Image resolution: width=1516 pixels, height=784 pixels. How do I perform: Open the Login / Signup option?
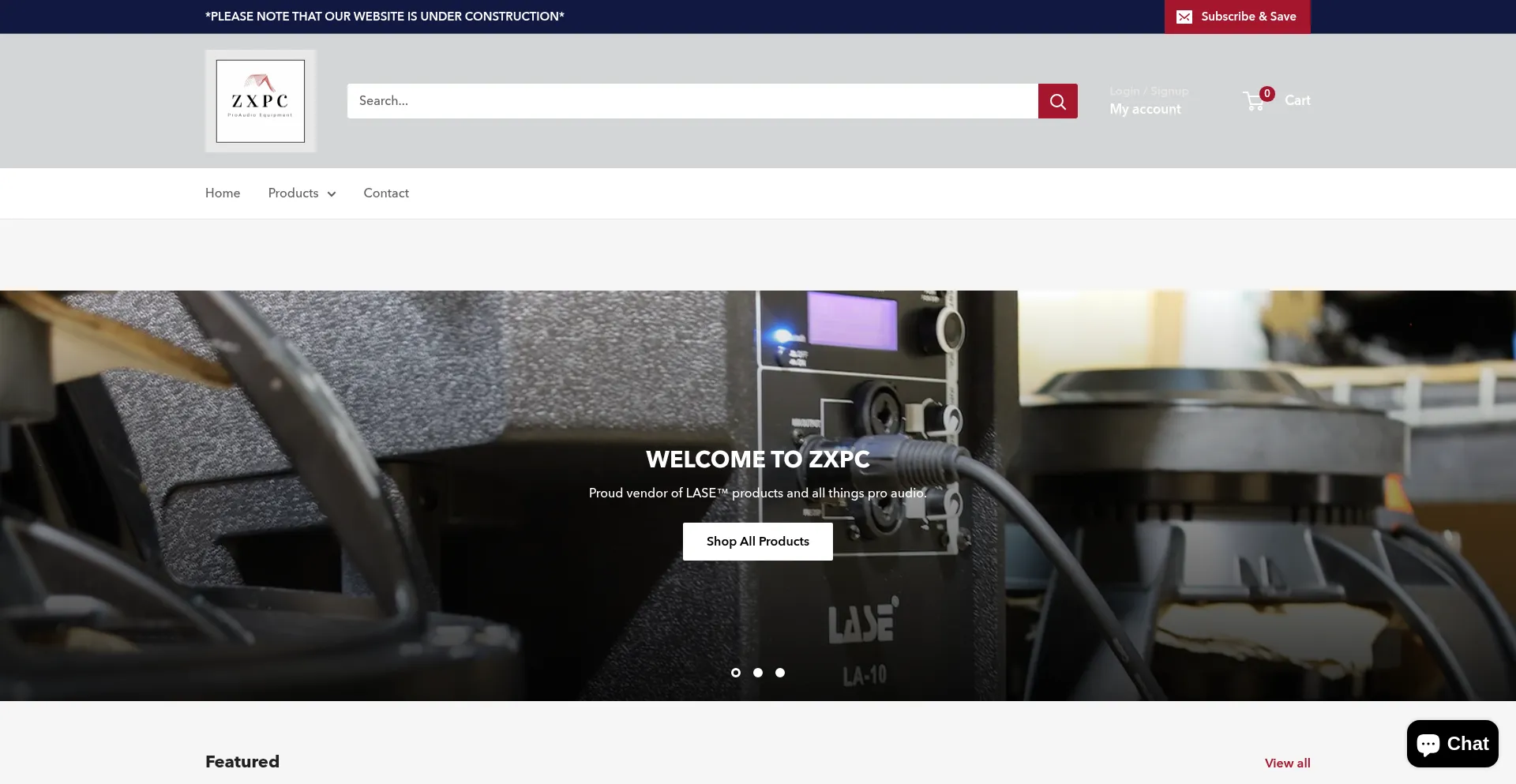click(1149, 91)
